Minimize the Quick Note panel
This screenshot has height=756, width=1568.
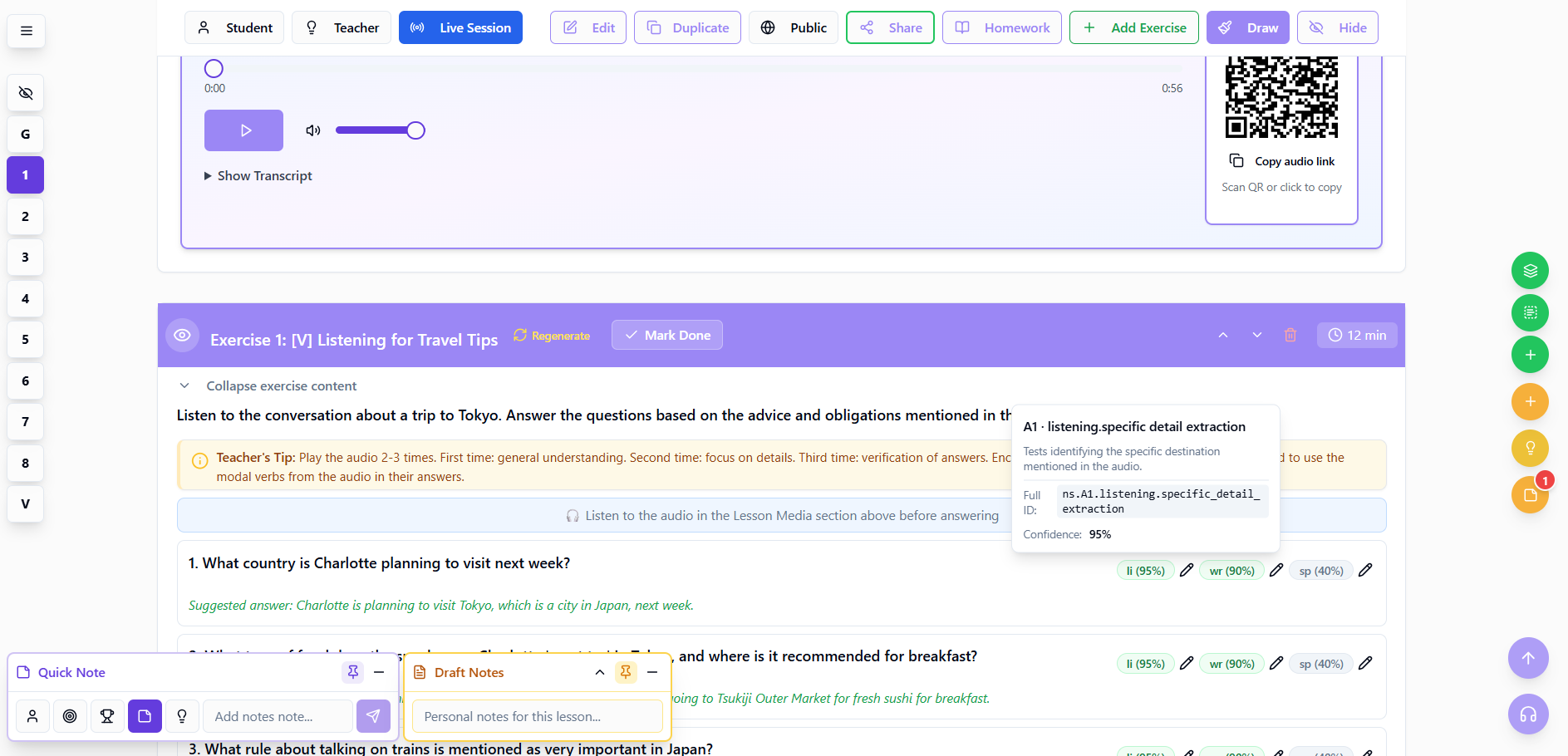[x=379, y=672]
